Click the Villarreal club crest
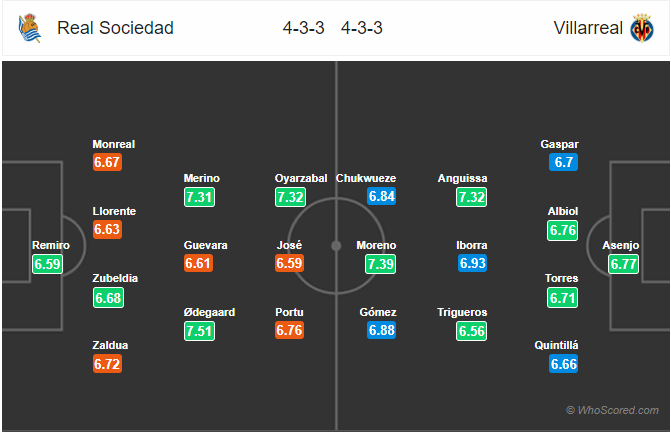The image size is (671, 432). pos(641,28)
